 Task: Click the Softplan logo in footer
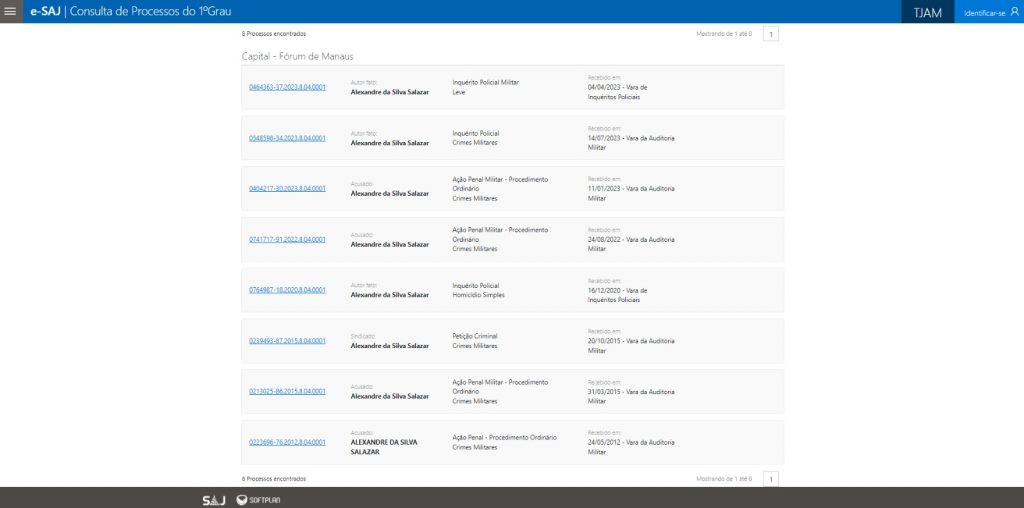(x=257, y=499)
